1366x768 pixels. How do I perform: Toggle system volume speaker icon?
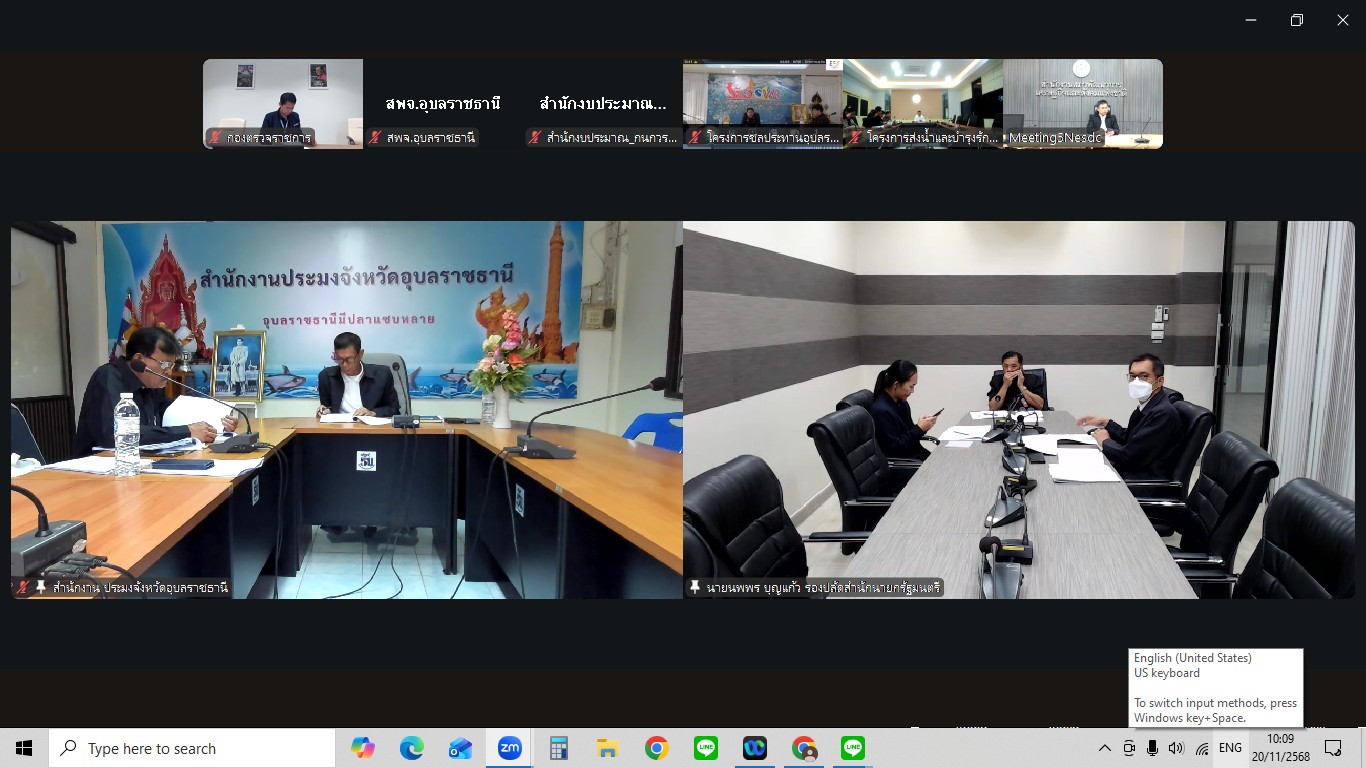tap(1176, 748)
